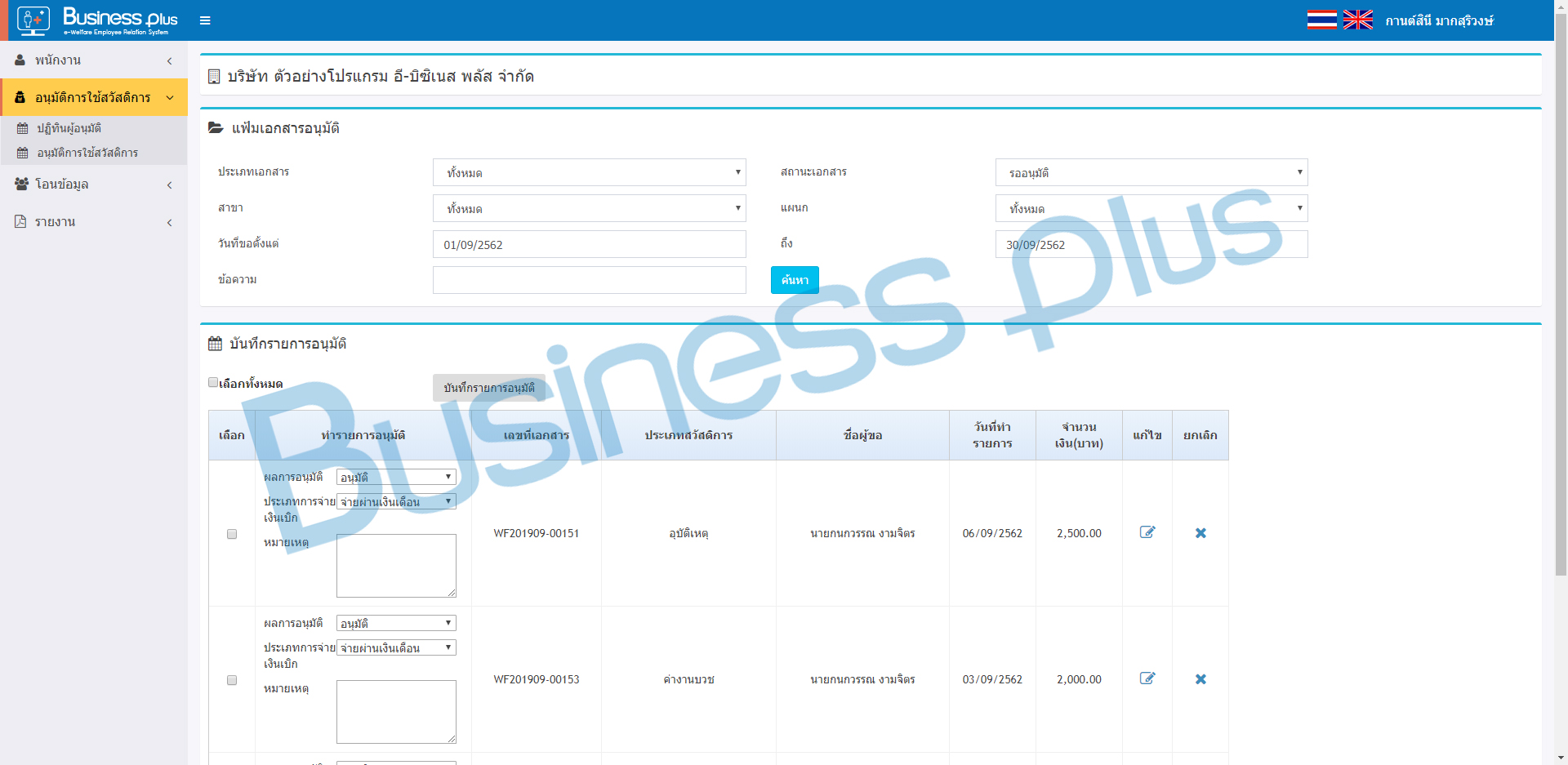Screen dimensions: 1568x765
Task: Click the date 06/09/2562 cell
Action: tap(992, 533)
